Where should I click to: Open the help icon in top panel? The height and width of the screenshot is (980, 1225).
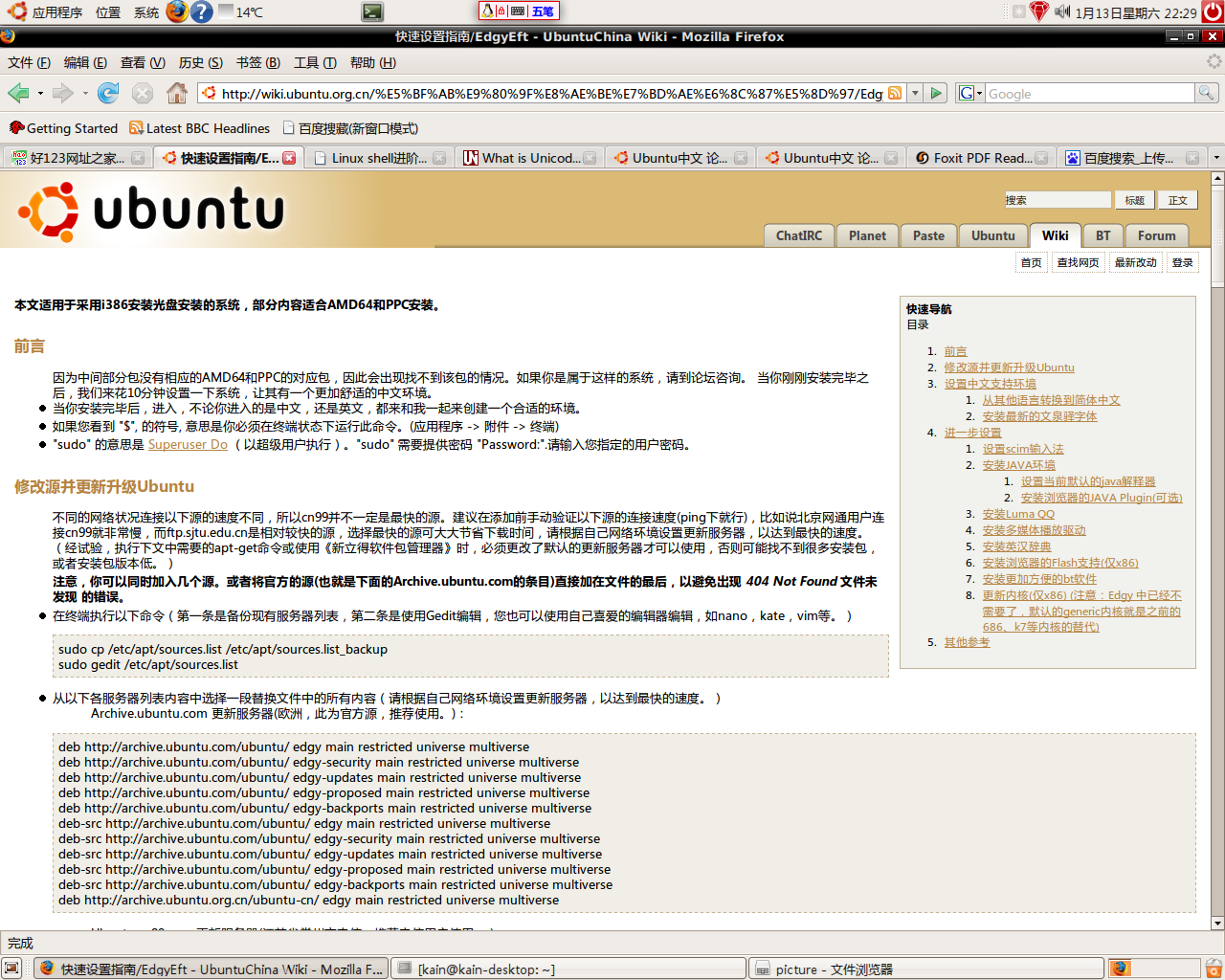click(x=201, y=11)
